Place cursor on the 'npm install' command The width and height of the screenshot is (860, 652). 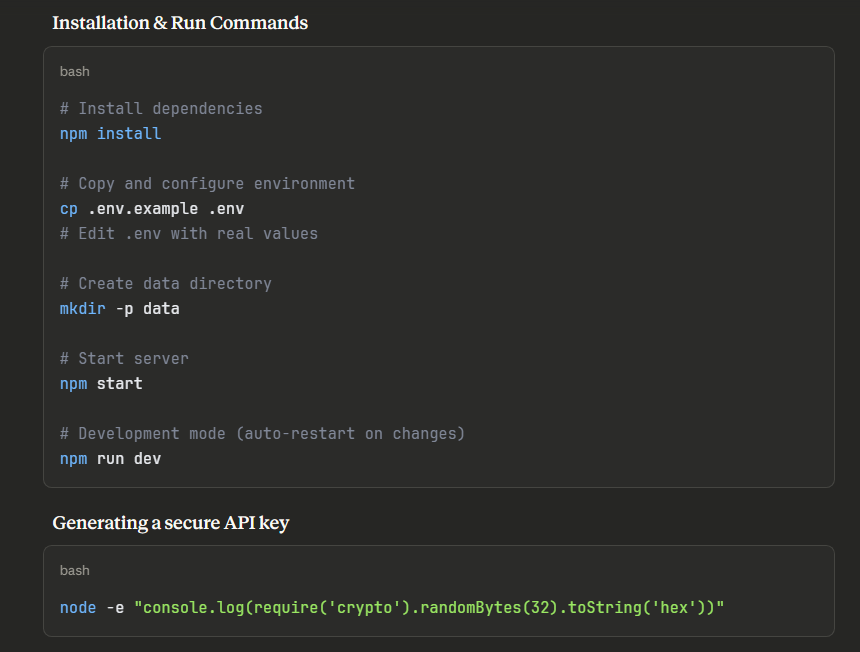(x=110, y=133)
